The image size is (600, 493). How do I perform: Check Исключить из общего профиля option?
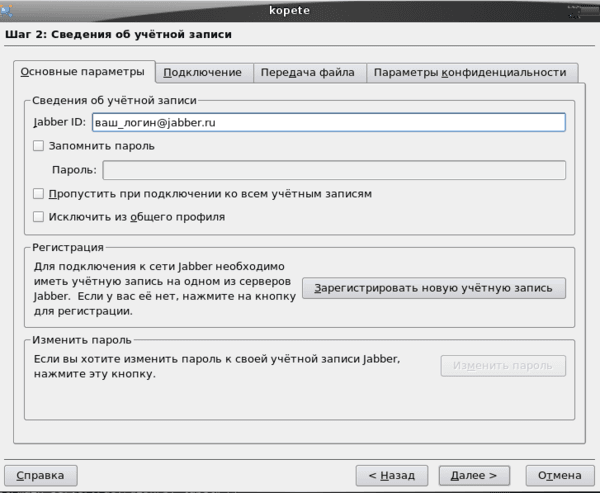coord(38,217)
